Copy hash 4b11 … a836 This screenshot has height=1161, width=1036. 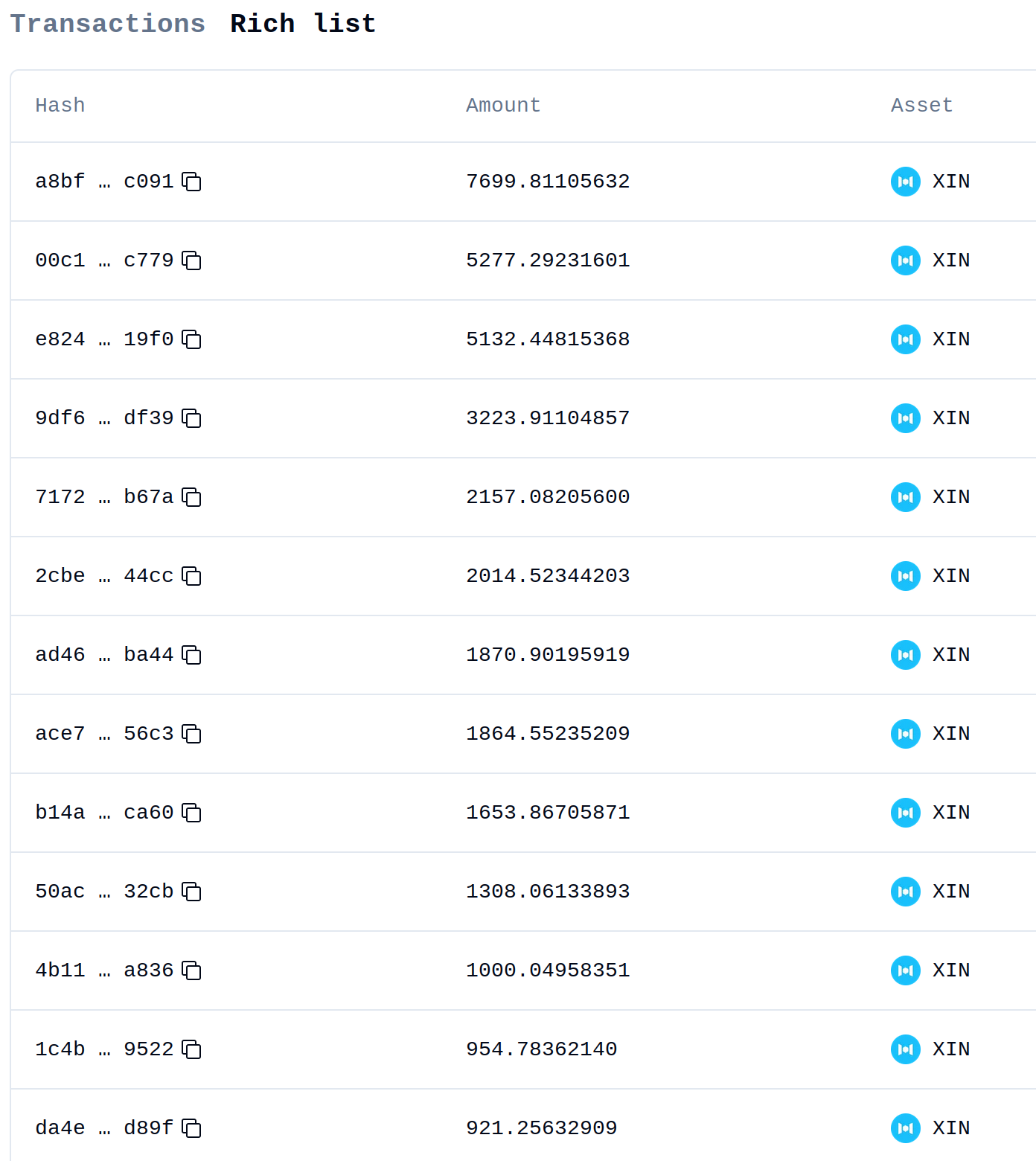[192, 970]
